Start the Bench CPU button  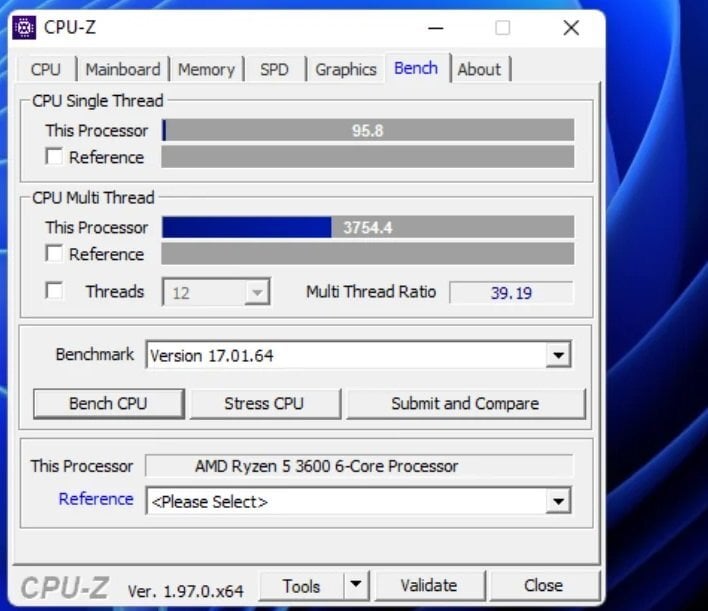point(108,403)
